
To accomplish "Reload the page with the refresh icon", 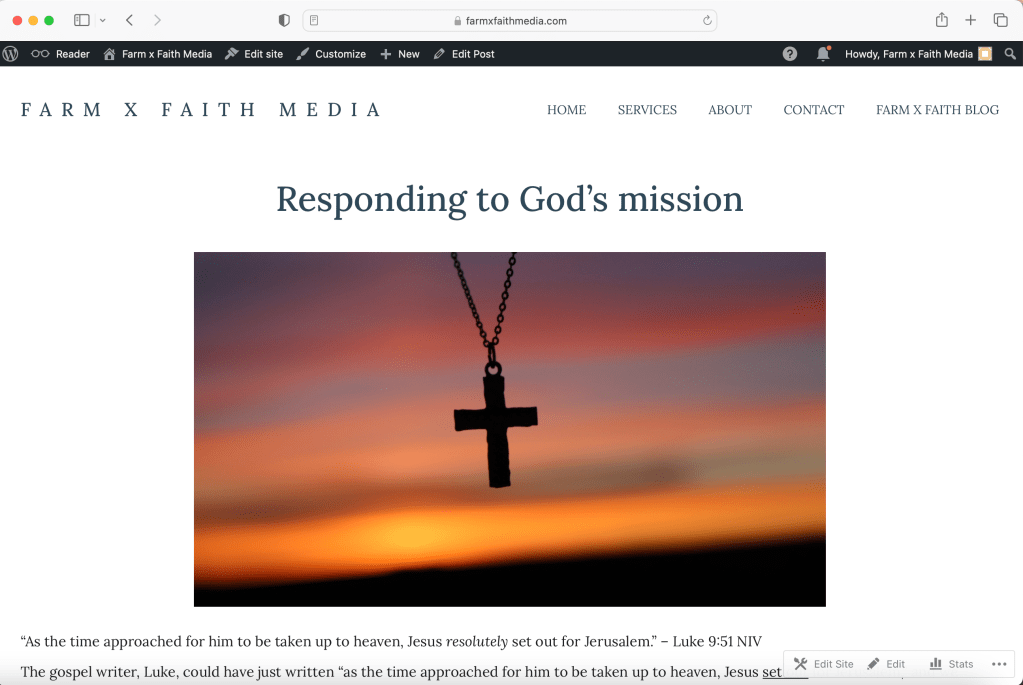I will (x=707, y=20).
